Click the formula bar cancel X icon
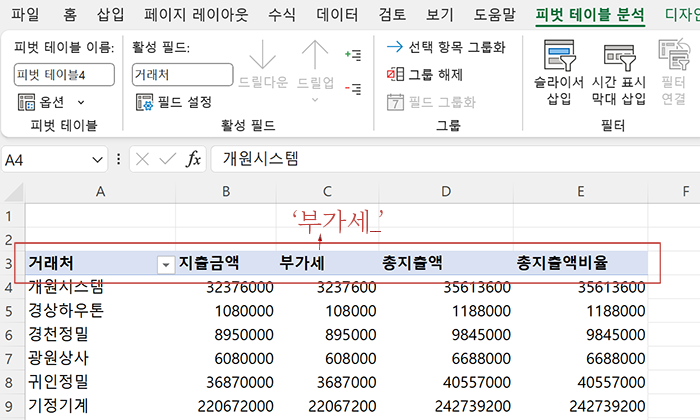 tap(142, 159)
